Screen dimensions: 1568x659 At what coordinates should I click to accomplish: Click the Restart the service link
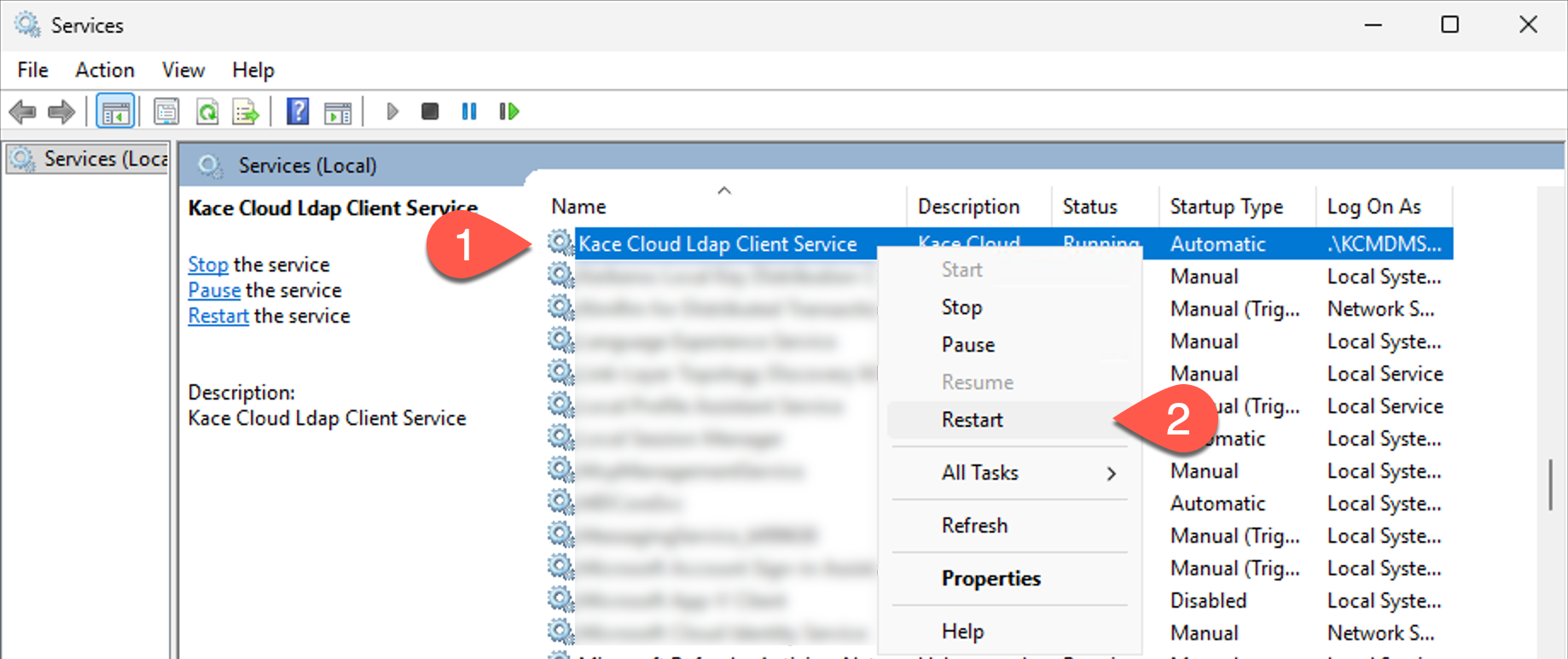coord(218,316)
